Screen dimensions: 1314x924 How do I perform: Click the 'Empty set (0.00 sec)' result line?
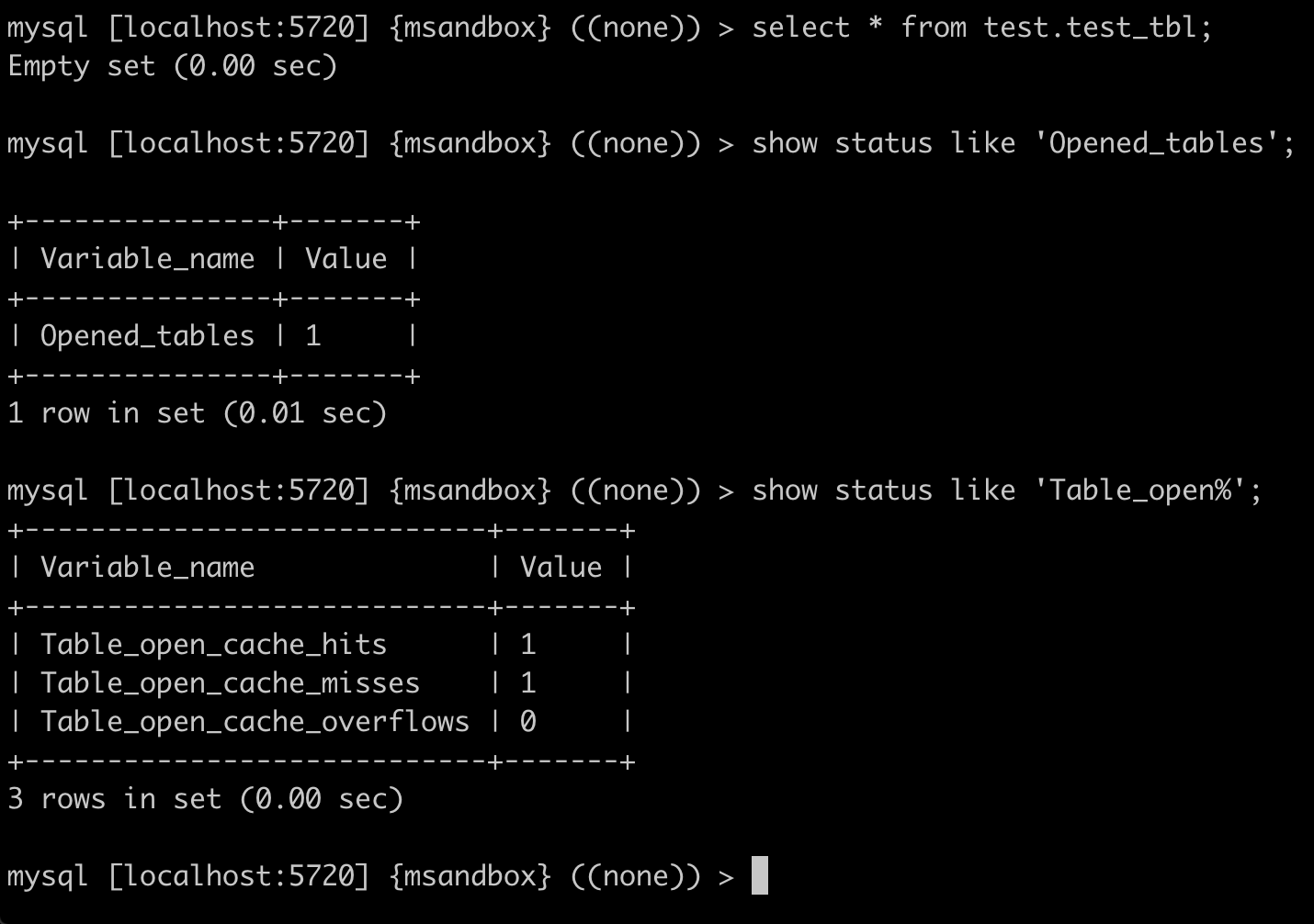[x=172, y=66]
